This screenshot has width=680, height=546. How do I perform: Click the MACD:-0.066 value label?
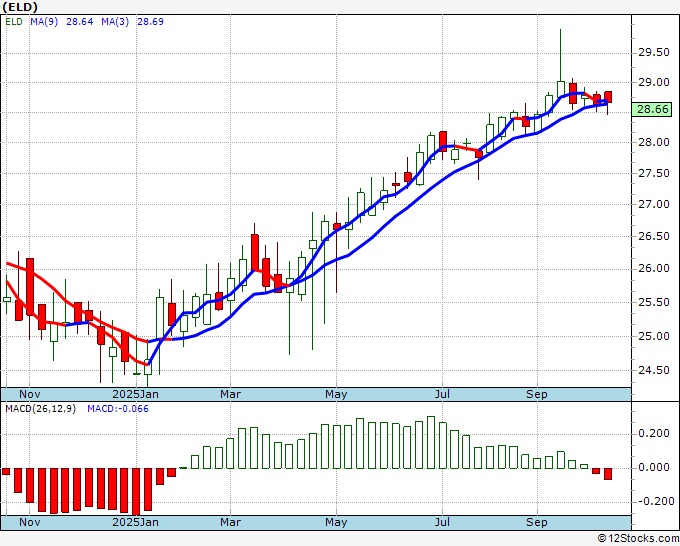click(x=118, y=409)
